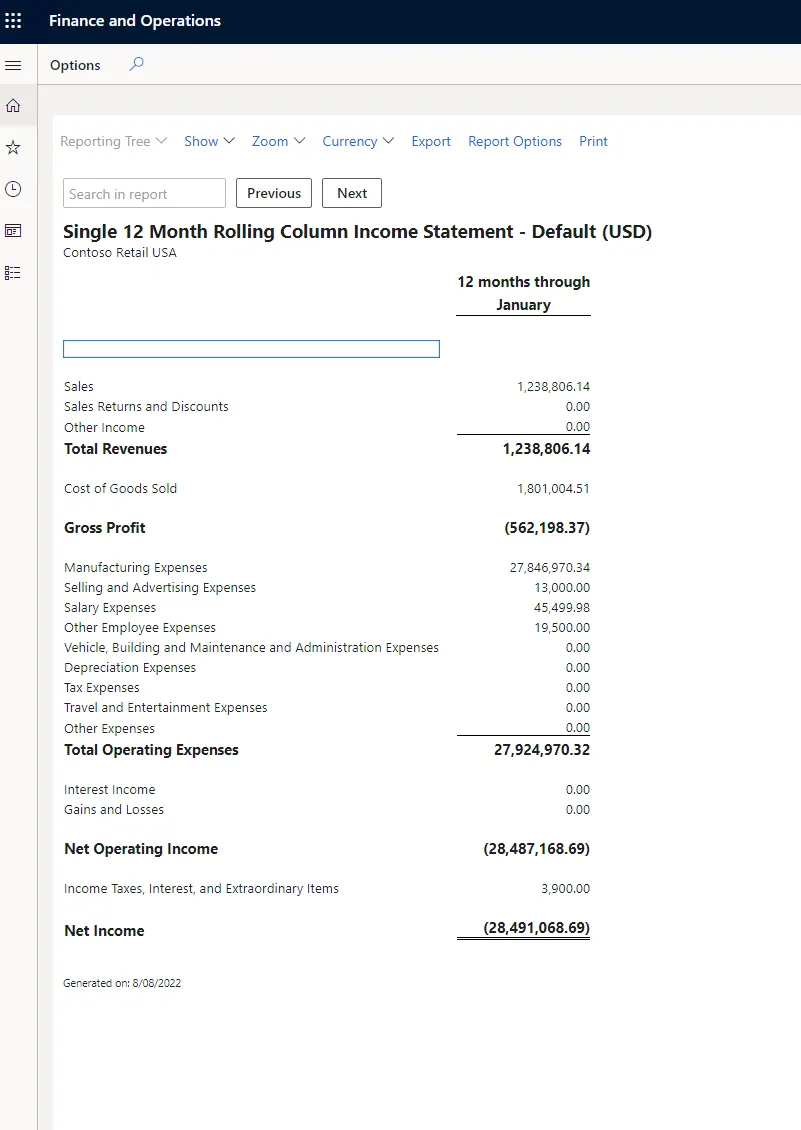This screenshot has width=801, height=1130.
Task: Open the app launcher waffle icon
Action: (14, 21)
